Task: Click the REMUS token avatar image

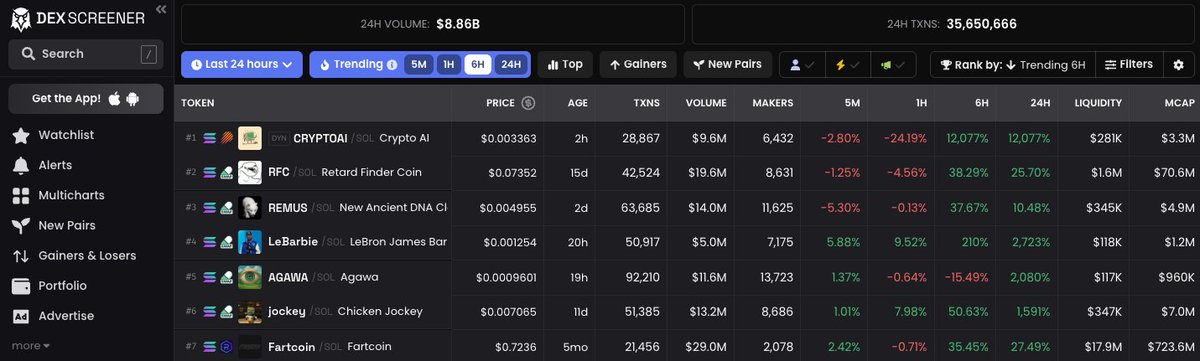Action: [250, 208]
